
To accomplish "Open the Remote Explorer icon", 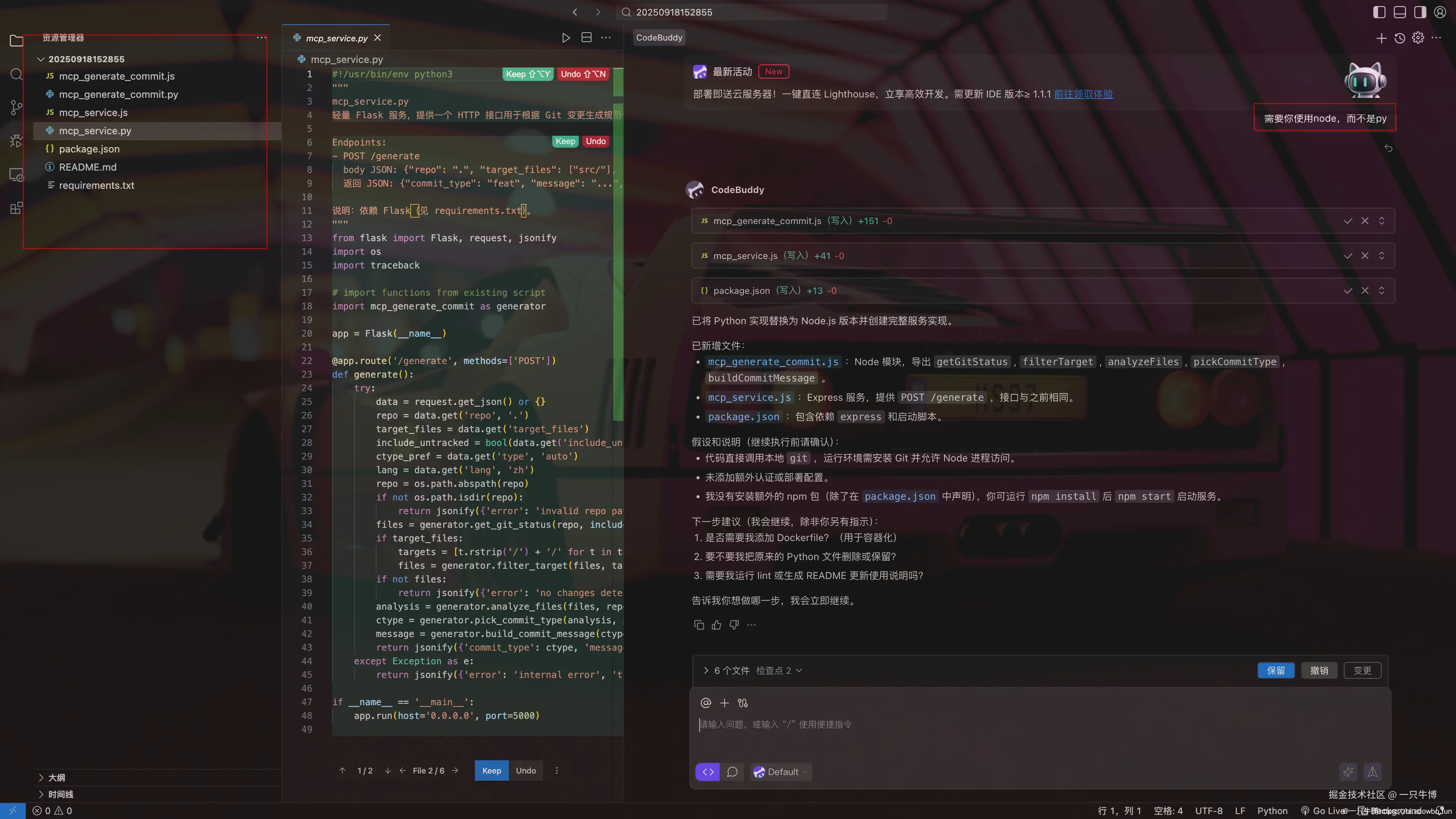I will tap(16, 175).
